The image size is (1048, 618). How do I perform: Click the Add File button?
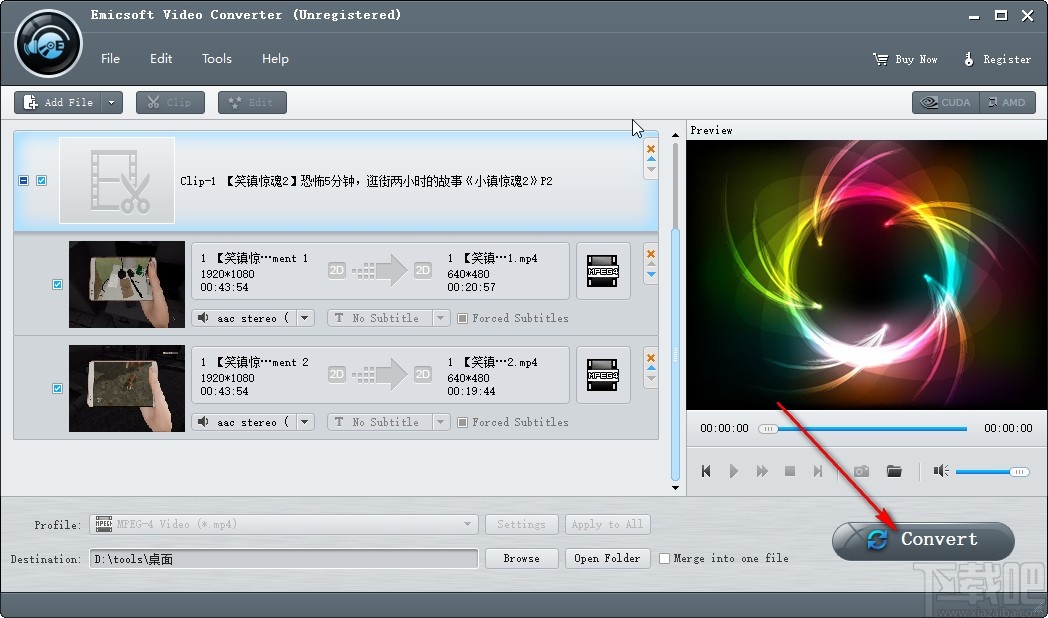(x=58, y=102)
